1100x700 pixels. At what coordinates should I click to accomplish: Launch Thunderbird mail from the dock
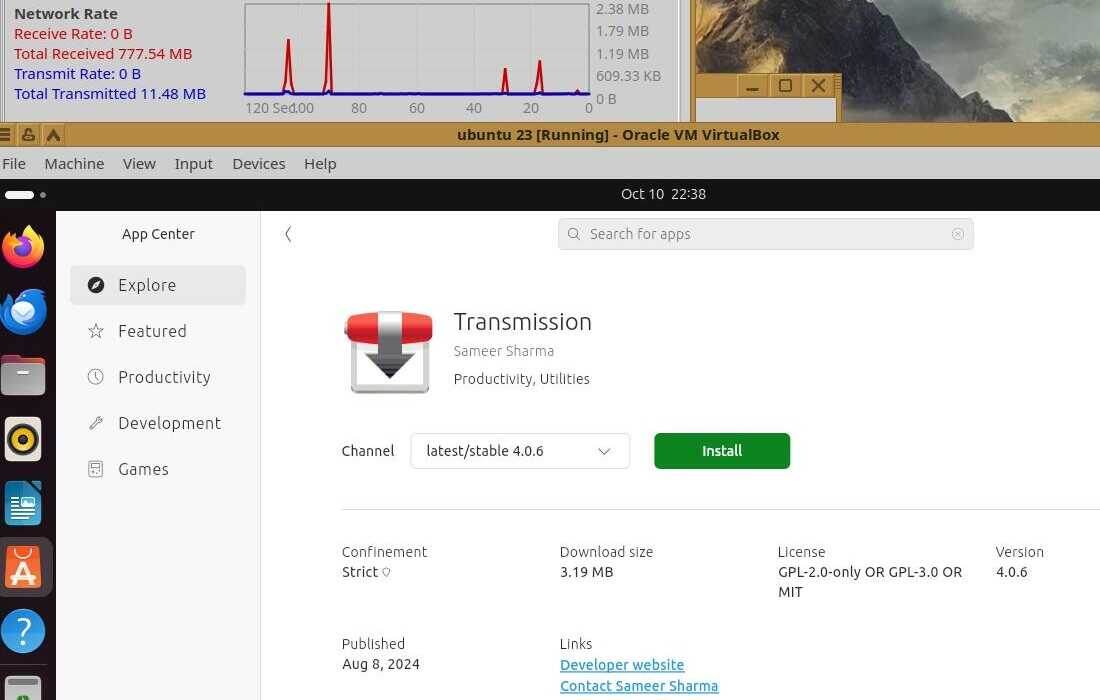[23, 311]
